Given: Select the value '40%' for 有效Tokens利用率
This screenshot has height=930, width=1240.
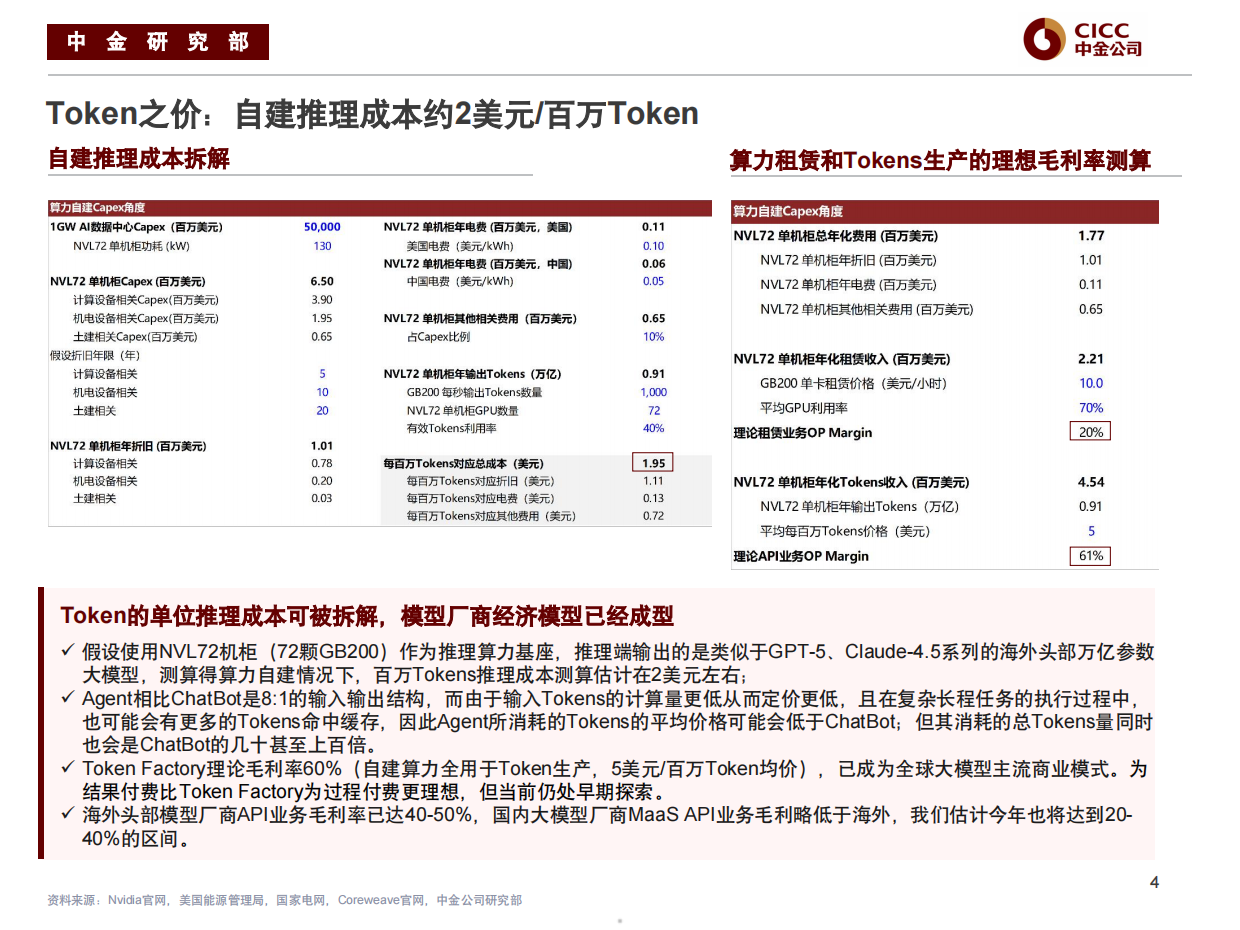Looking at the screenshot, I should (x=653, y=428).
